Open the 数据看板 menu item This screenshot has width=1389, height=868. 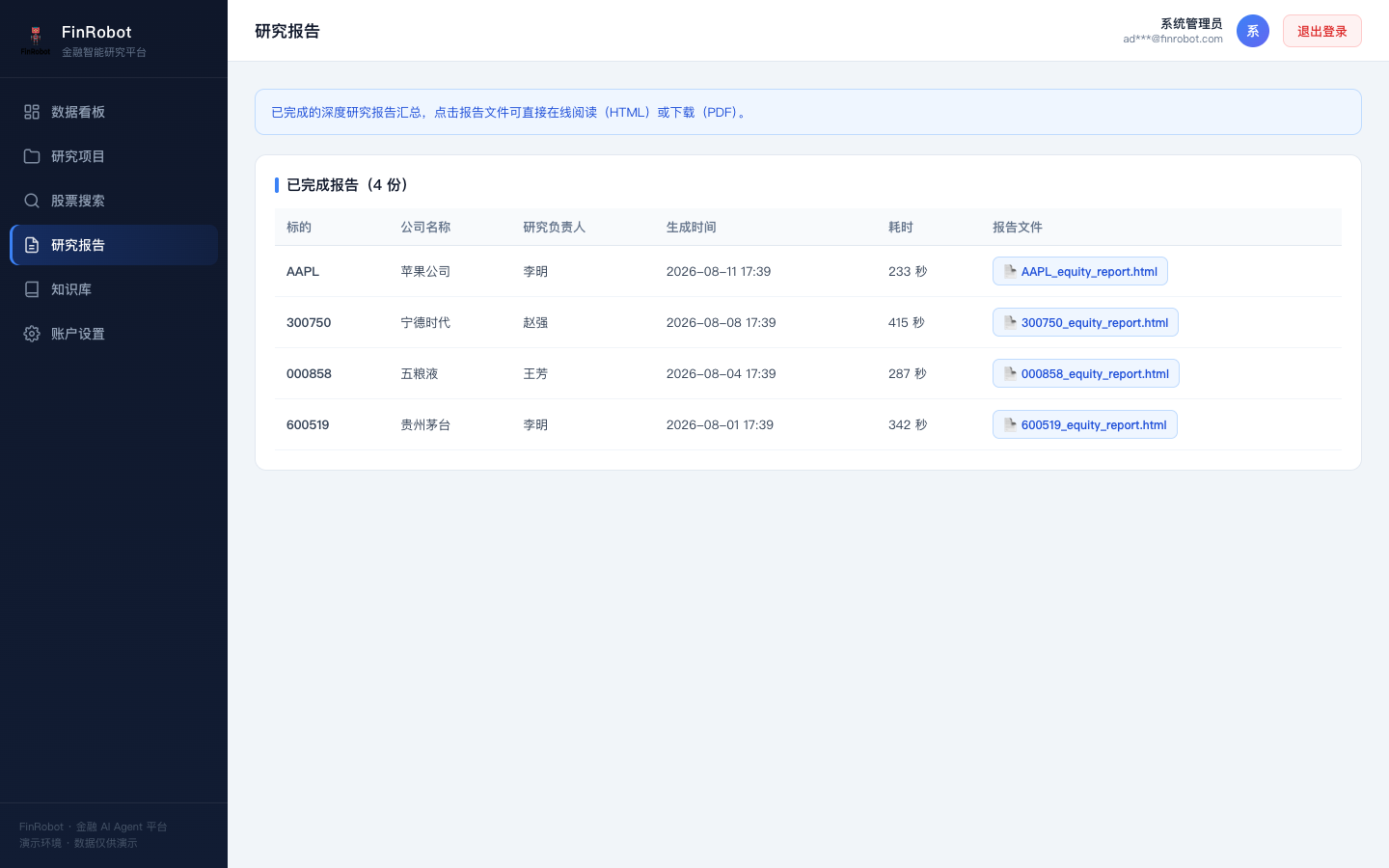(x=114, y=112)
